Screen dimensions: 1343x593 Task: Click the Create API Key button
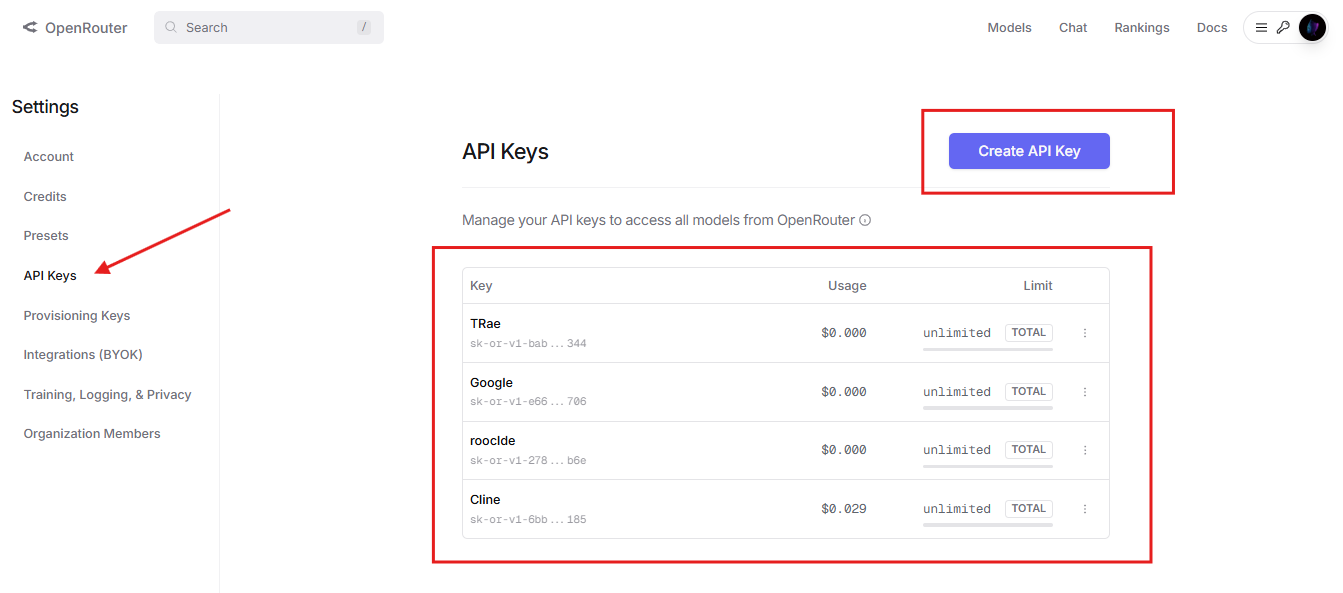(x=1029, y=151)
